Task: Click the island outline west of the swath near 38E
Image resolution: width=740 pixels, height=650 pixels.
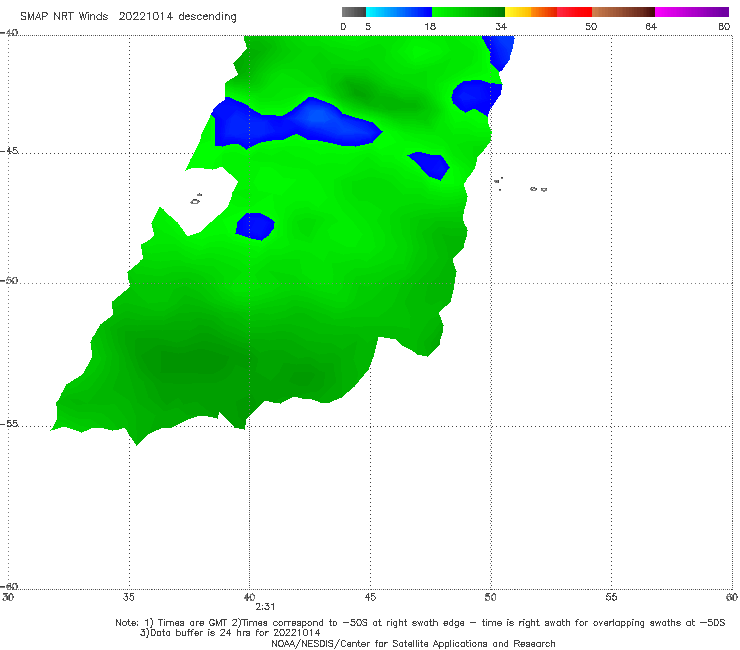Action: point(196,199)
